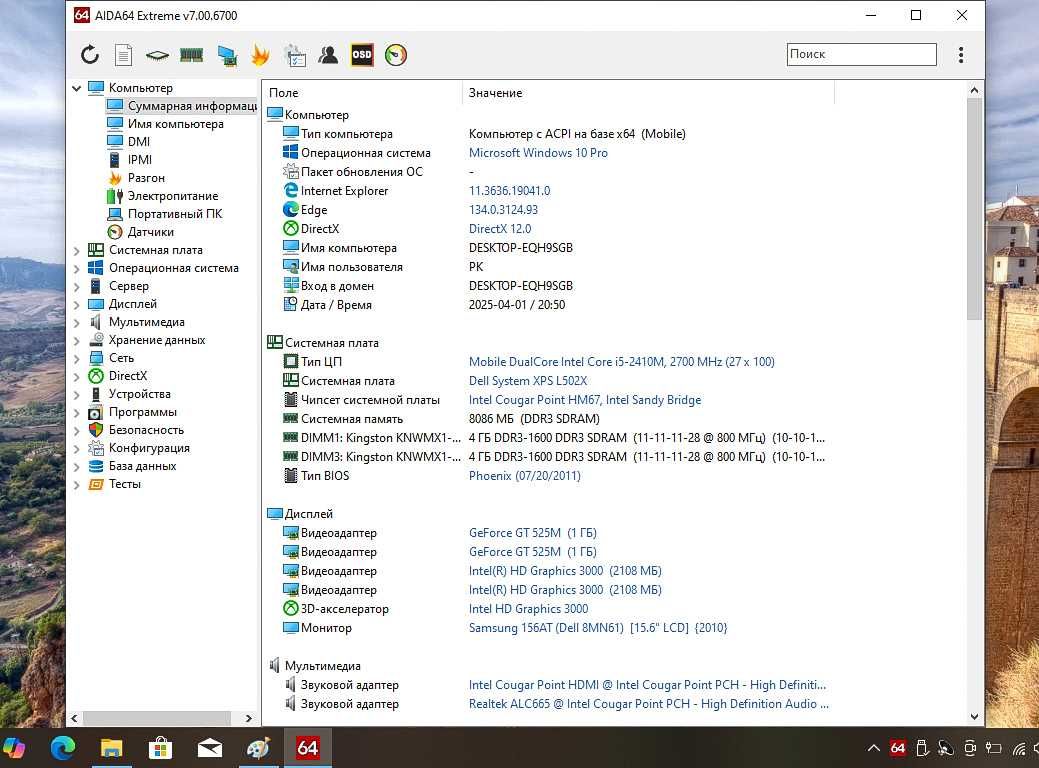The height and width of the screenshot is (768, 1039).
Task: Click the Refresh toolbar icon
Action: tap(89, 55)
